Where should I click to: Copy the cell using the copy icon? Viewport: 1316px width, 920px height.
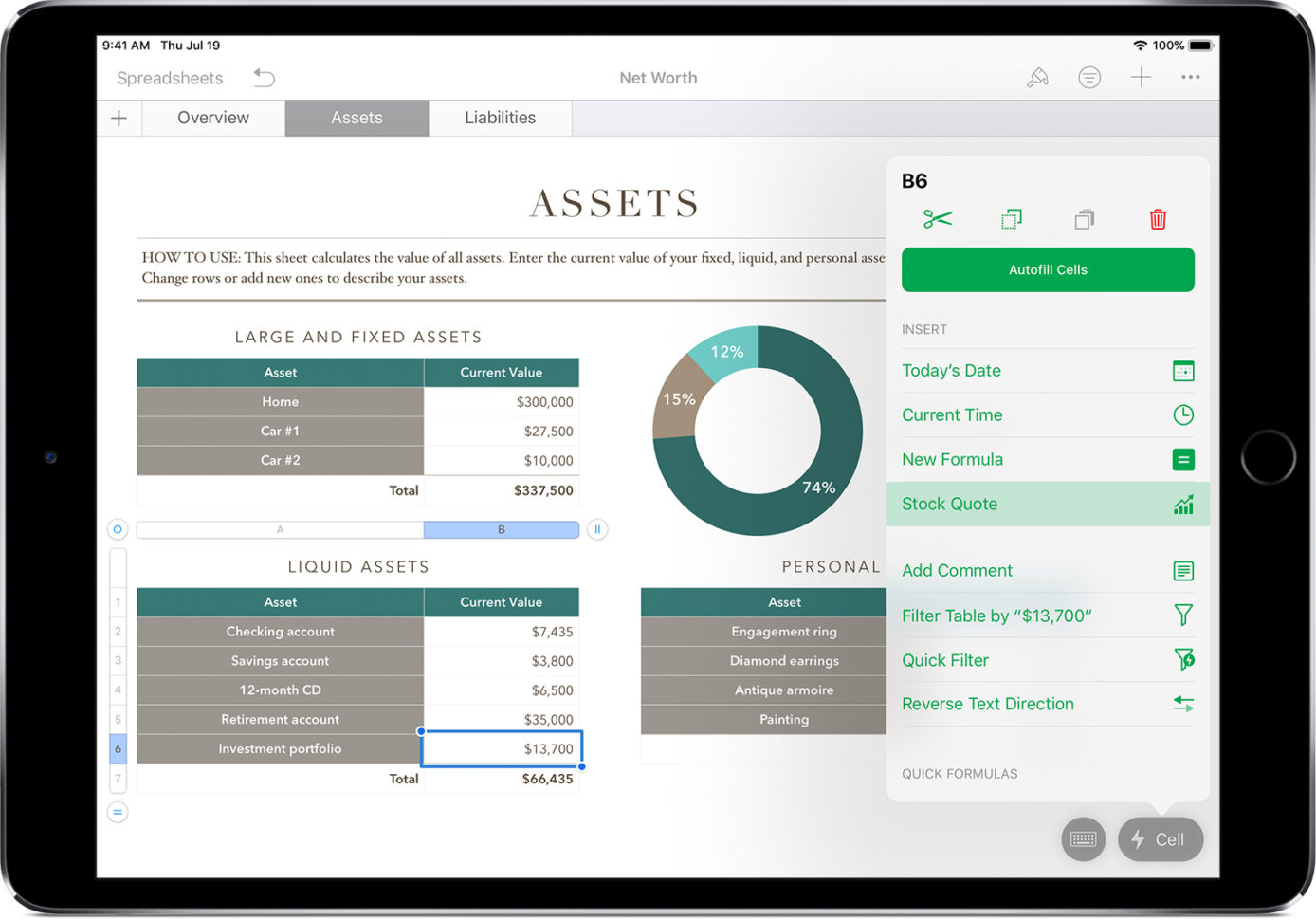pyautogui.click(x=1010, y=219)
